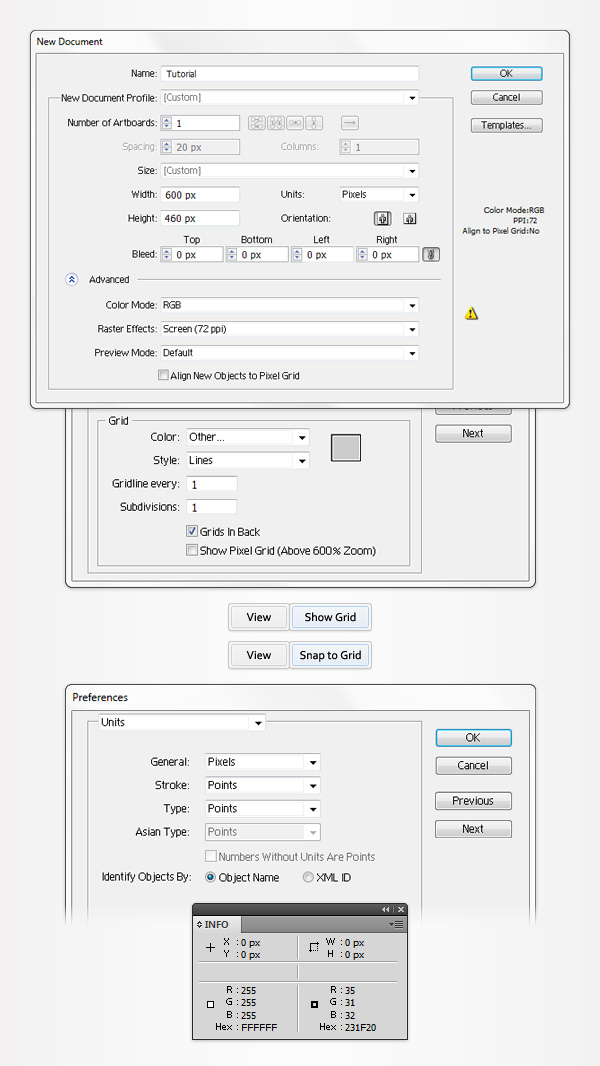The width and height of the screenshot is (600, 1066).
Task: Select Grid by Column artboard arrangement icon
Action: (276, 123)
